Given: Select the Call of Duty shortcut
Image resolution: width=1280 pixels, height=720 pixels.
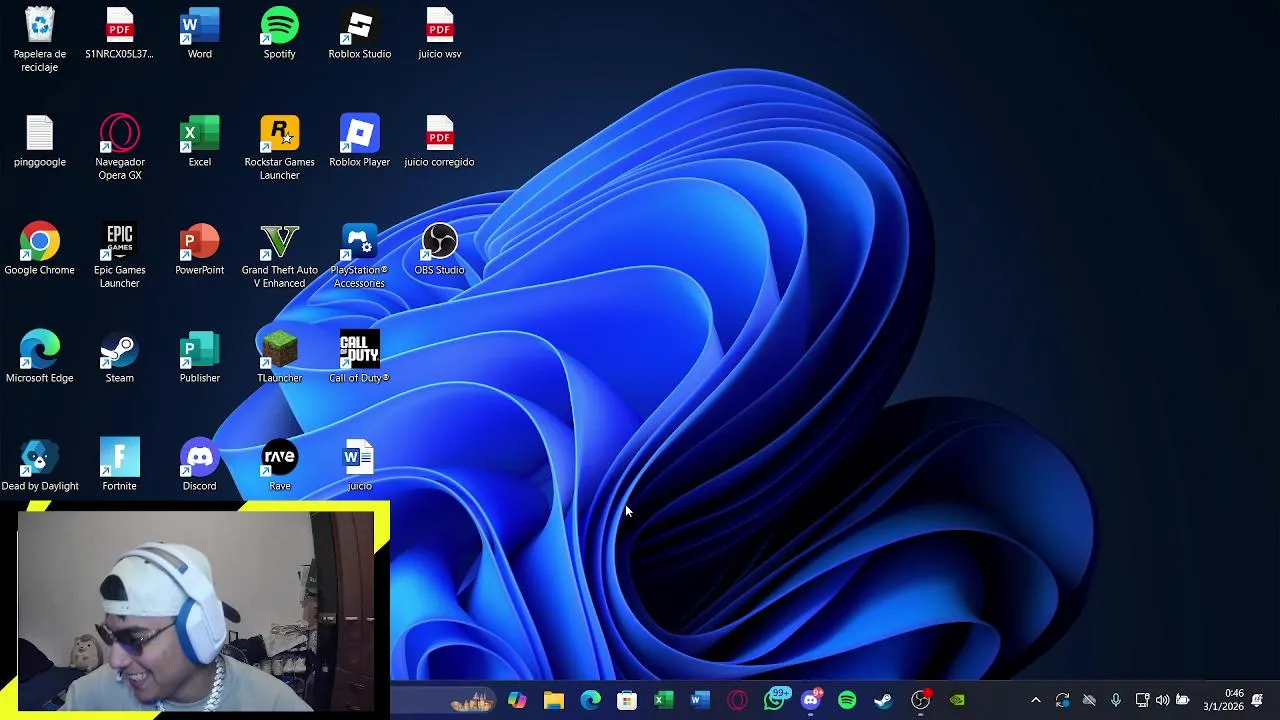Looking at the screenshot, I should [x=360, y=356].
